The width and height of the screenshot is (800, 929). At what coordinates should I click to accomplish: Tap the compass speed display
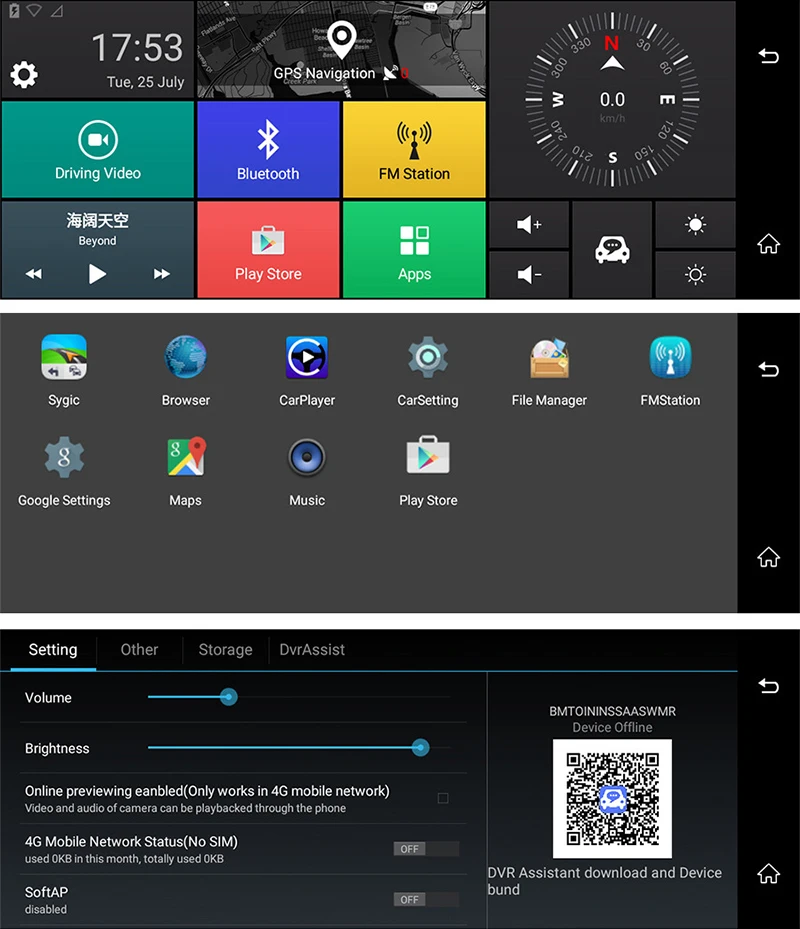612,100
